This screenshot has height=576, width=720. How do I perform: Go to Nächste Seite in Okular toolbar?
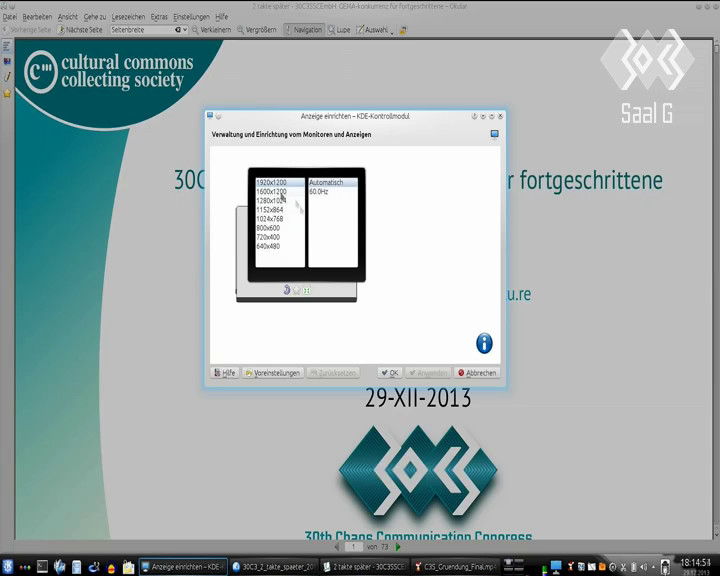click(80, 30)
